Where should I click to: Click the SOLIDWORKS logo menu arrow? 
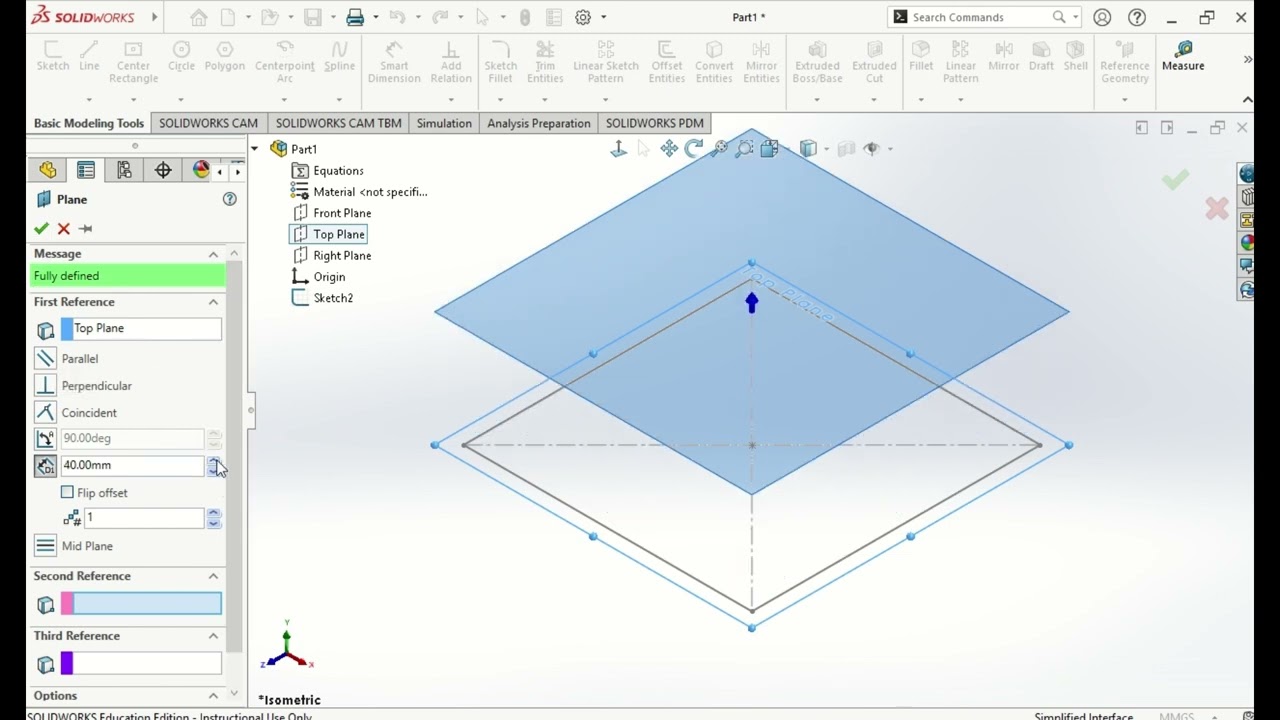point(154,17)
